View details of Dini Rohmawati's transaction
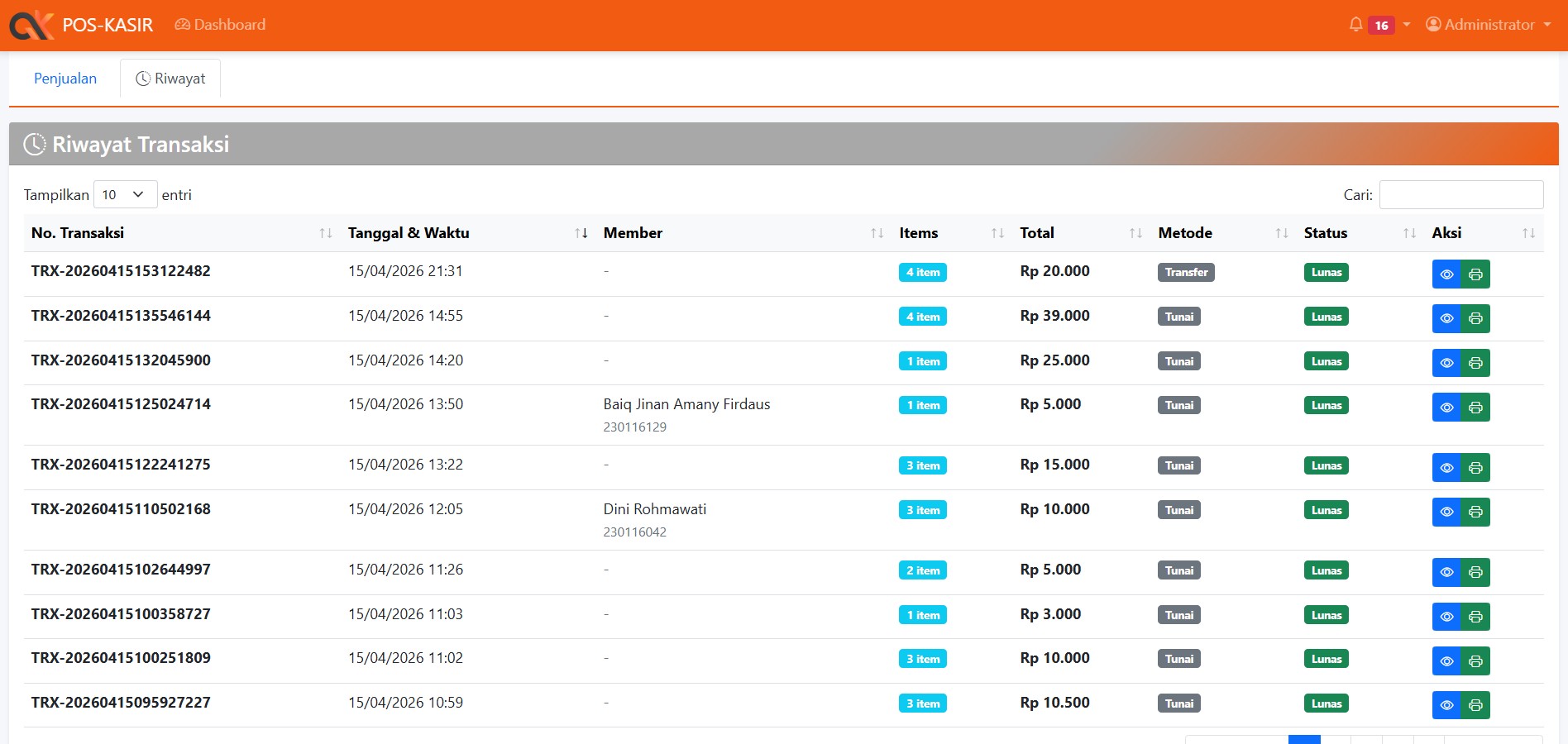The width and height of the screenshot is (1568, 744). point(1446,512)
